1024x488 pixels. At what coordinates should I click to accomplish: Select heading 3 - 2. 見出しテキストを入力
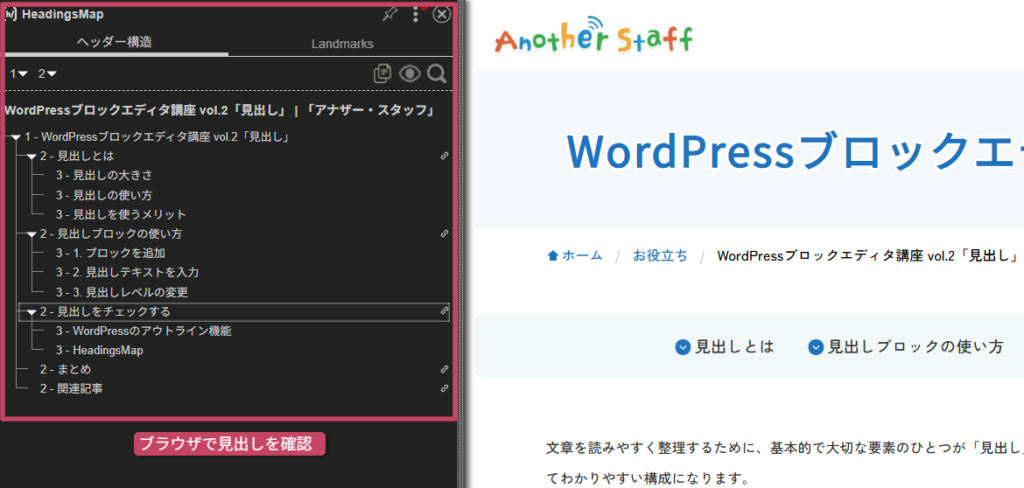pyautogui.click(x=127, y=272)
